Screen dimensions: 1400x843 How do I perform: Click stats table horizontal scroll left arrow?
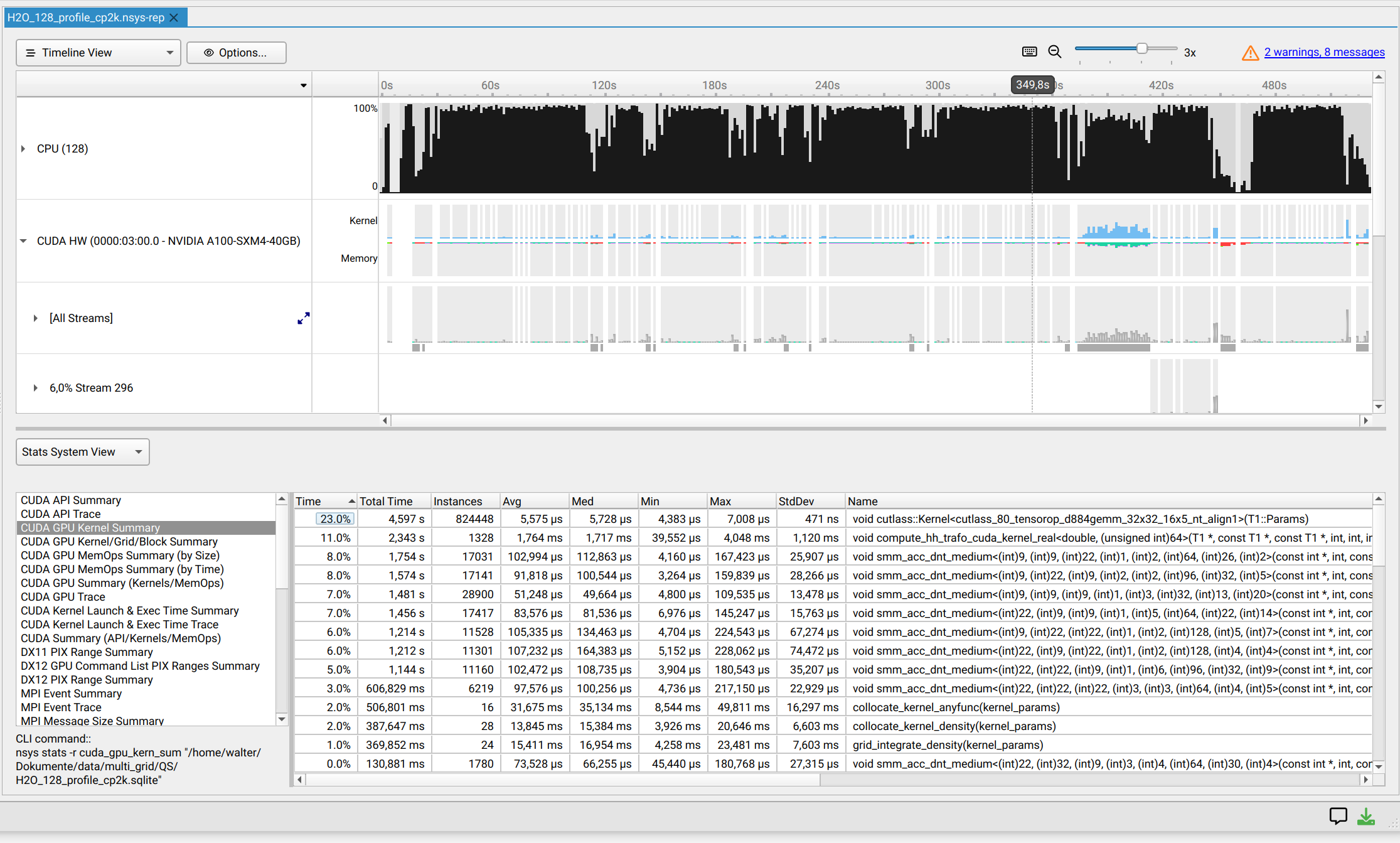click(x=300, y=780)
